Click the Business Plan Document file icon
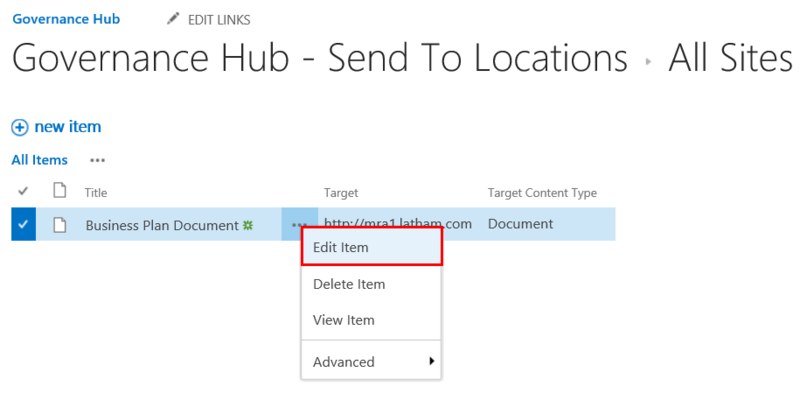800x407 pixels. pos(59,225)
